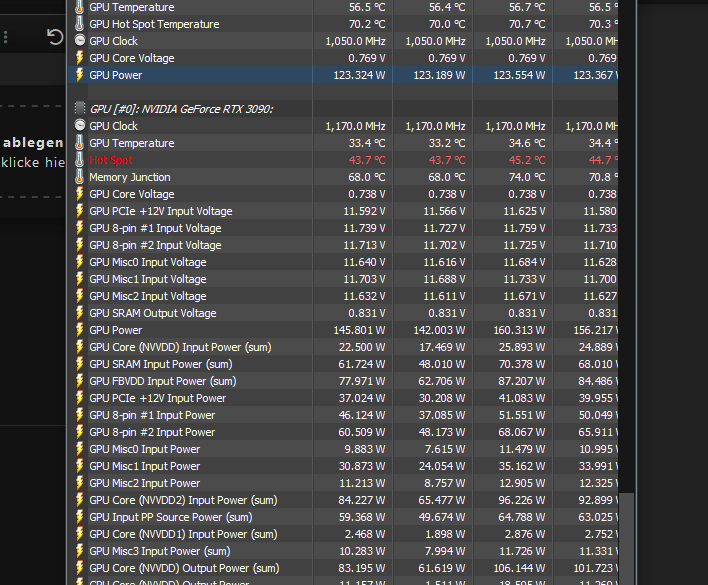Click the 60.509 W 8-pin #2 Input Power value
708x585 pixels.
[362, 432]
